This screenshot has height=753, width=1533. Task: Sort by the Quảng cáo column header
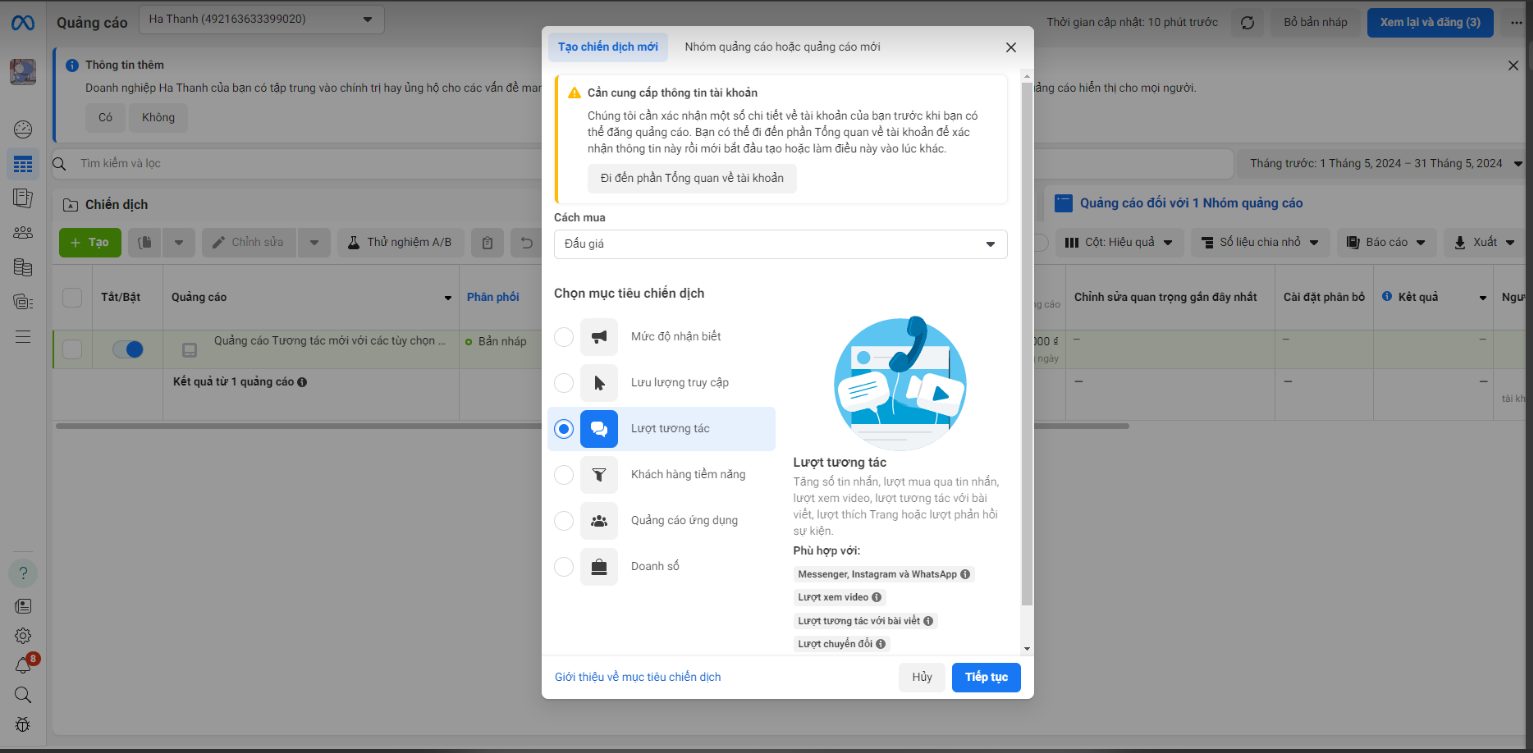point(310,298)
